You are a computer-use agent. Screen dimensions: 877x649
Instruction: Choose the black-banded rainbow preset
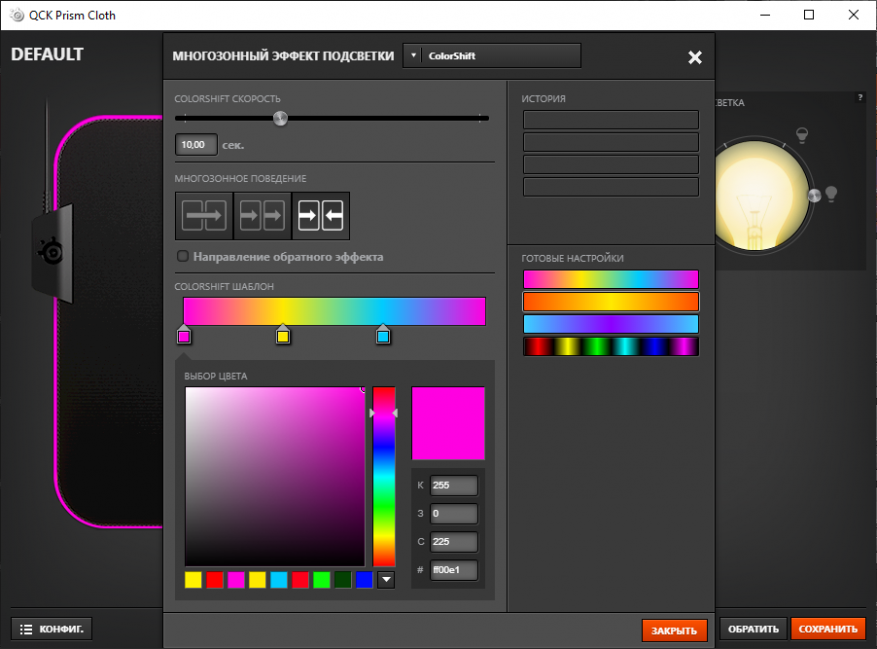[611, 347]
